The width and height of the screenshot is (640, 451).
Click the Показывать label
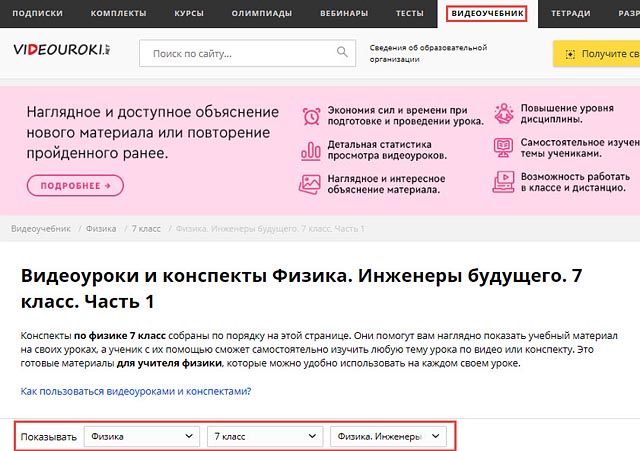coord(49,437)
